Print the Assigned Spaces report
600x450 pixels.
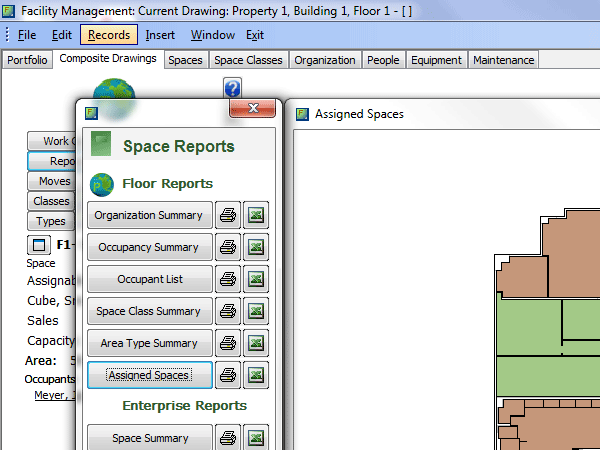(x=228, y=375)
